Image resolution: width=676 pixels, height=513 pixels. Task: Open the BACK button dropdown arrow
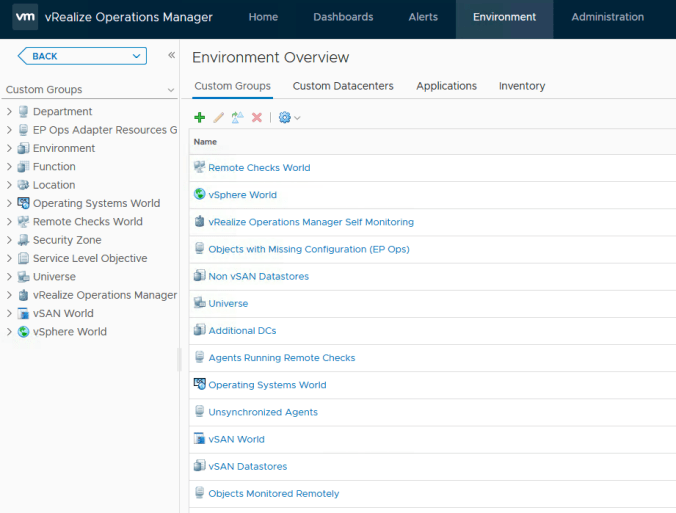[136, 56]
